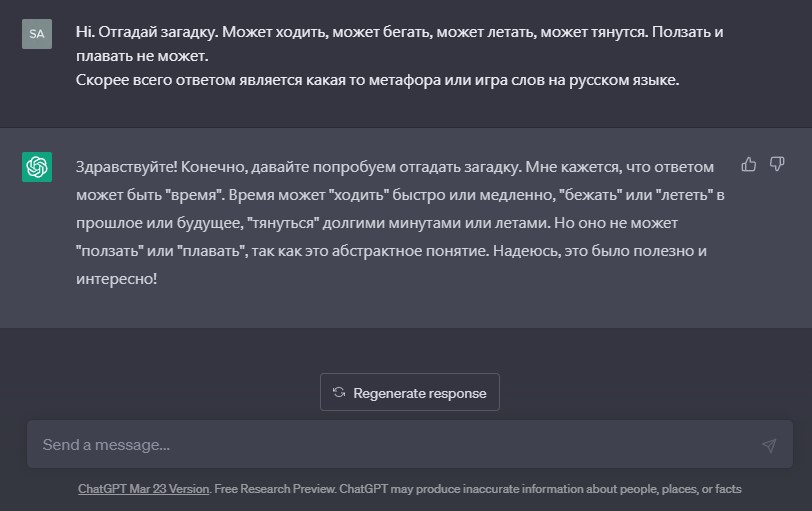This screenshot has height=511, width=812.
Task: Give the response a thumbs up
Action: pyautogui.click(x=748, y=165)
